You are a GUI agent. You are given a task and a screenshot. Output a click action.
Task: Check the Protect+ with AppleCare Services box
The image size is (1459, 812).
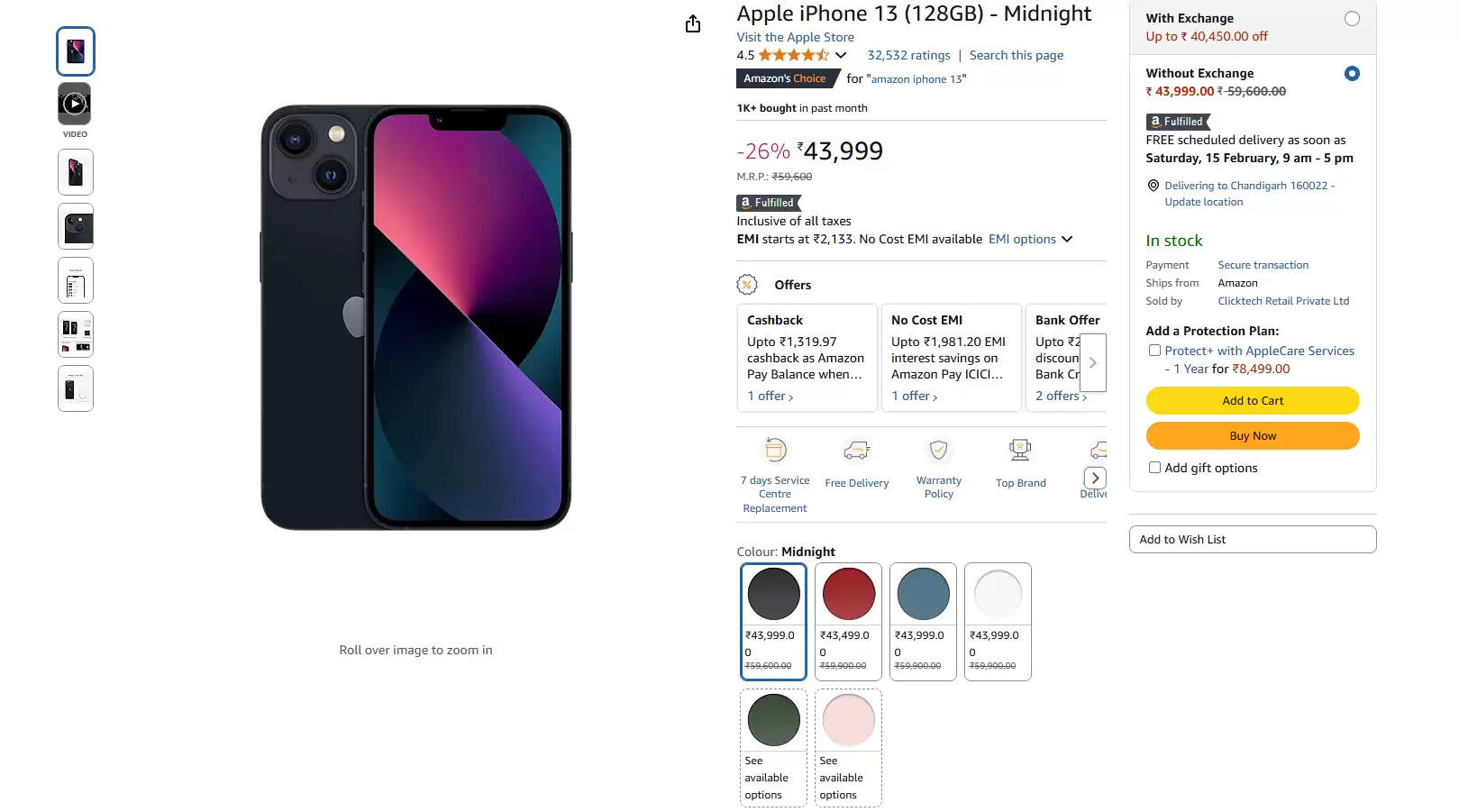pyautogui.click(x=1154, y=351)
